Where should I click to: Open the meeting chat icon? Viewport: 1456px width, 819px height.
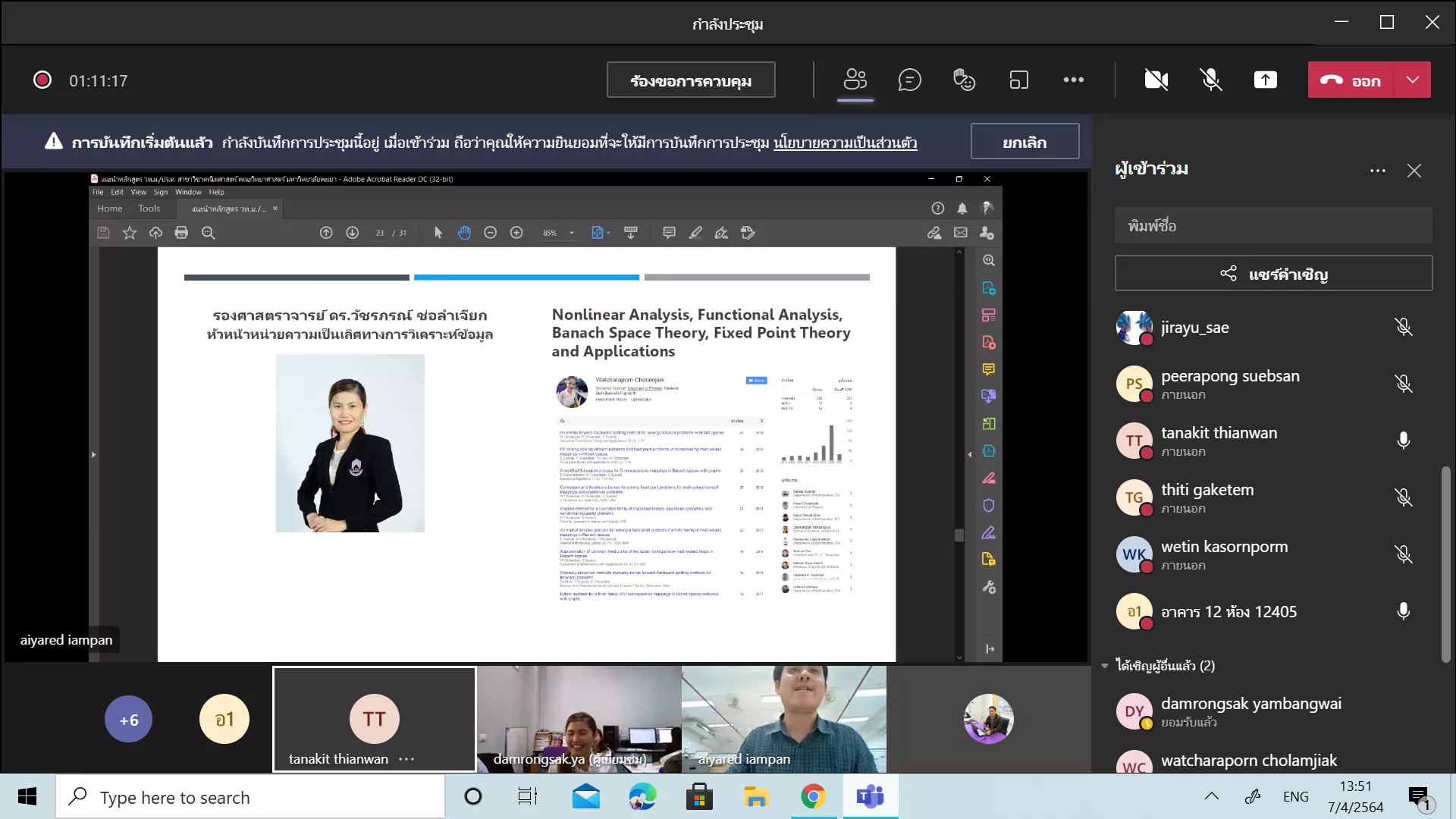coord(909,80)
